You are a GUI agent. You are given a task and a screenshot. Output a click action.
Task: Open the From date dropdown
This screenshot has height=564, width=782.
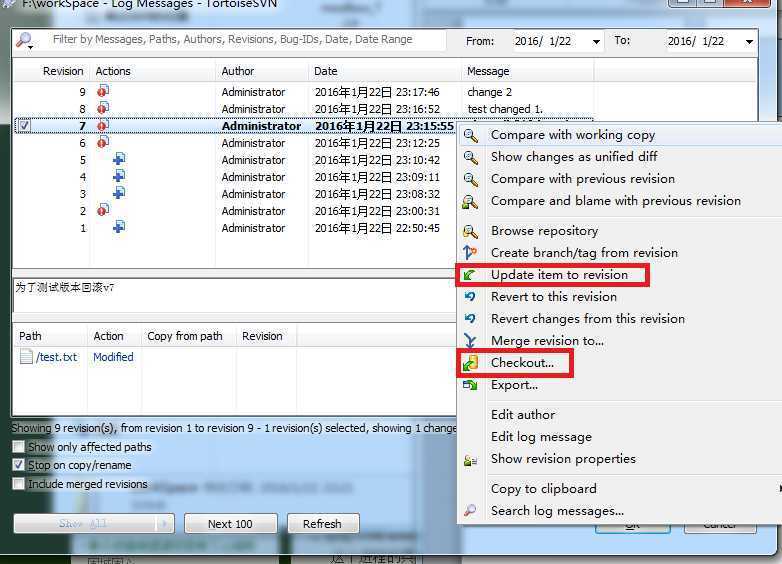(x=596, y=42)
